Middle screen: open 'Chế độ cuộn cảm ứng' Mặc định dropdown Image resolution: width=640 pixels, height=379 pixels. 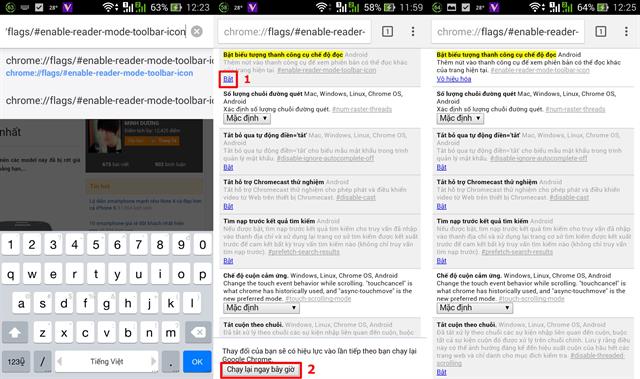[x=261, y=308]
